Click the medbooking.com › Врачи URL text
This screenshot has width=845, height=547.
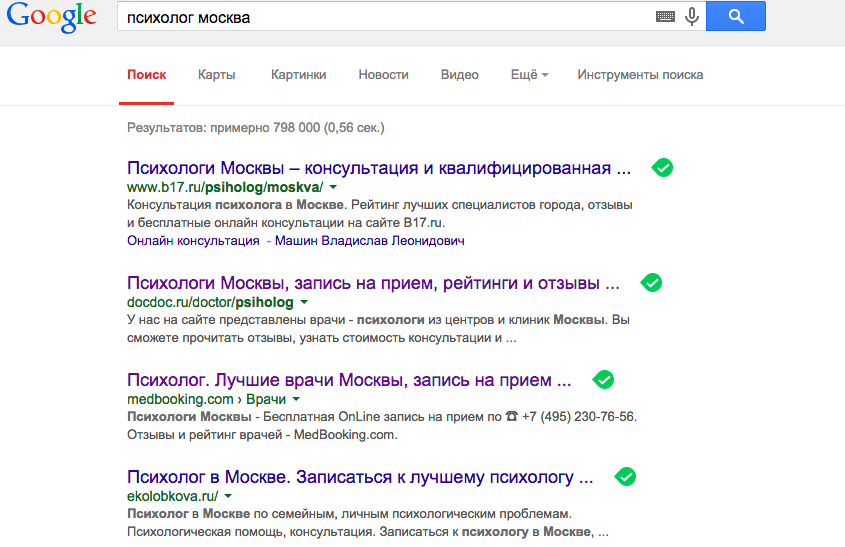tap(207, 399)
